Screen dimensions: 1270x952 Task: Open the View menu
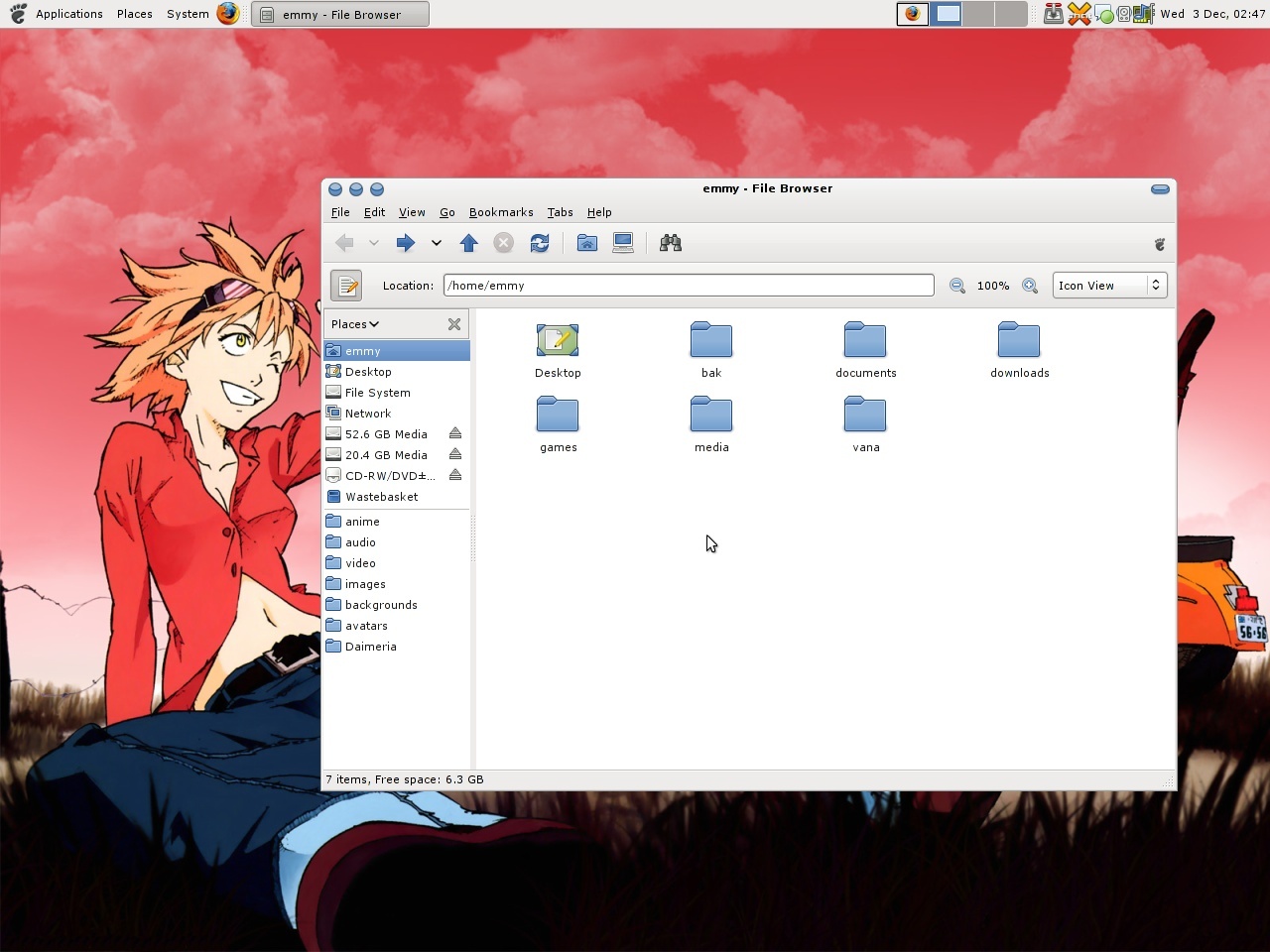click(412, 212)
